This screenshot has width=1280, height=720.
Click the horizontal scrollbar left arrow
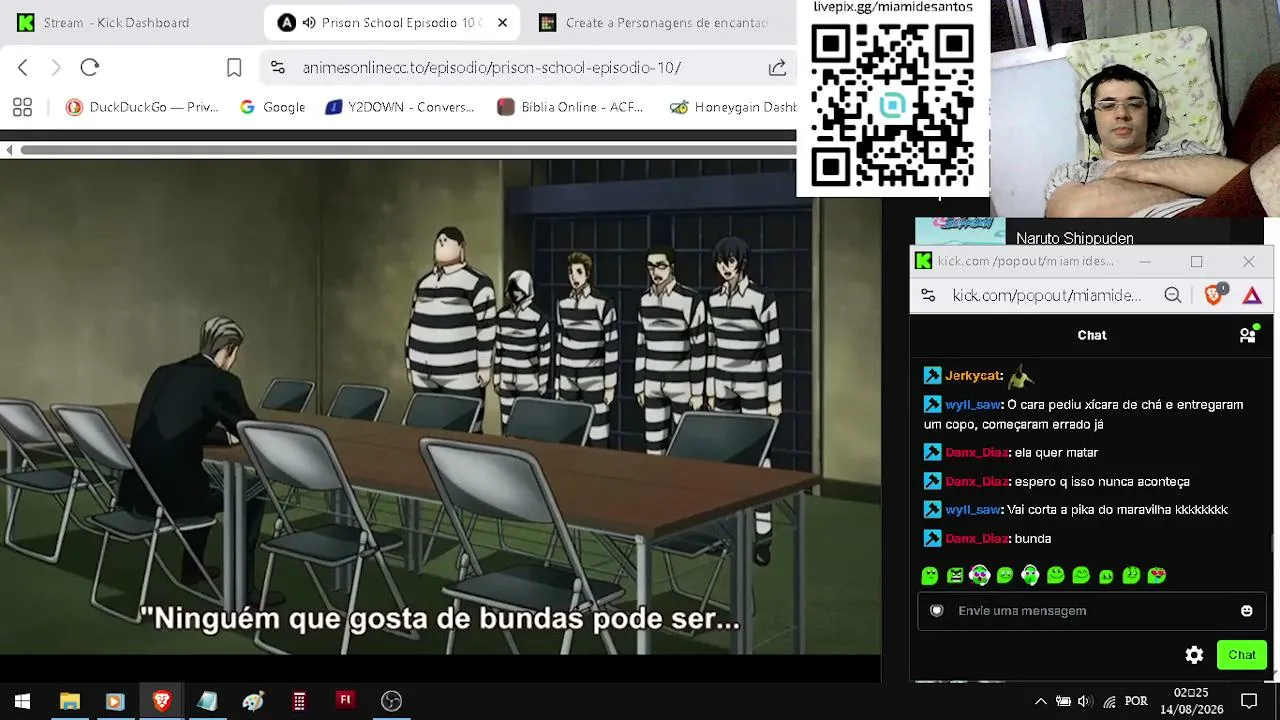point(9,150)
